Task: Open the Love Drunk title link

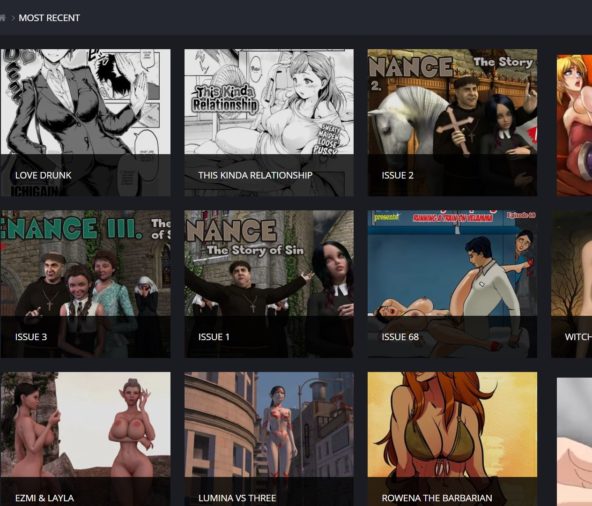Action: coord(43,175)
